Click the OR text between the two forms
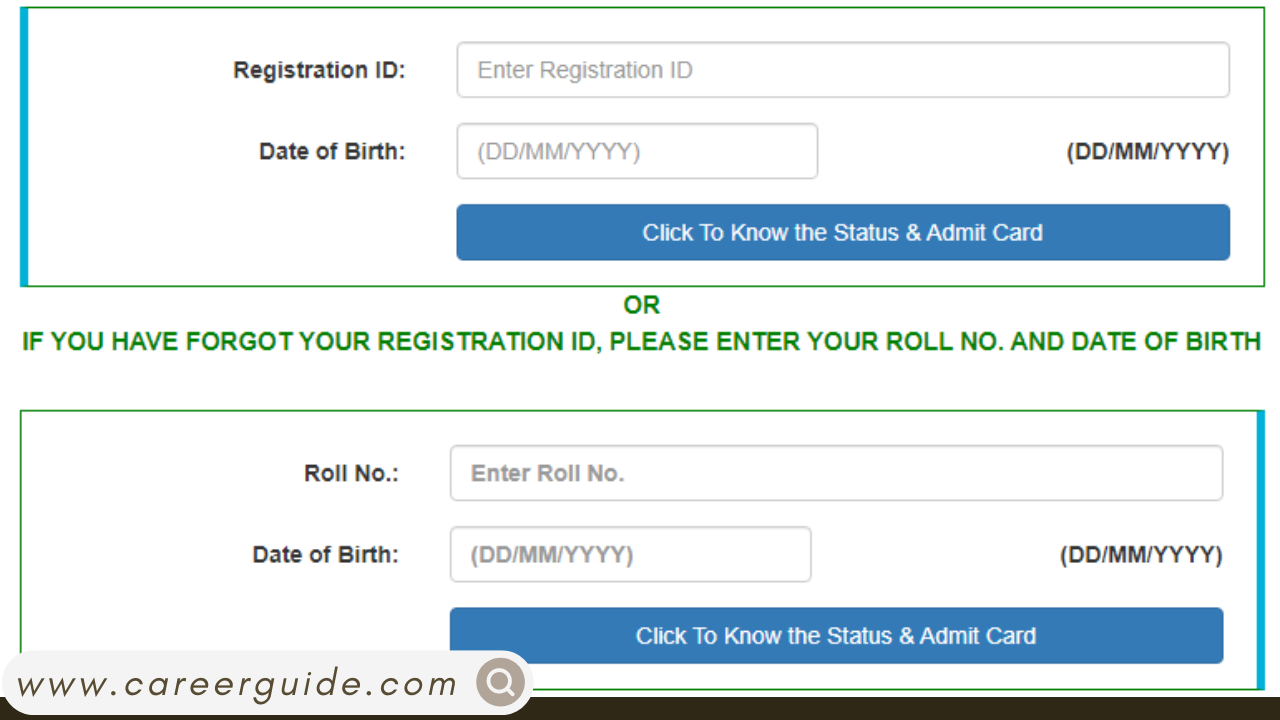The image size is (1280, 720). point(642,305)
